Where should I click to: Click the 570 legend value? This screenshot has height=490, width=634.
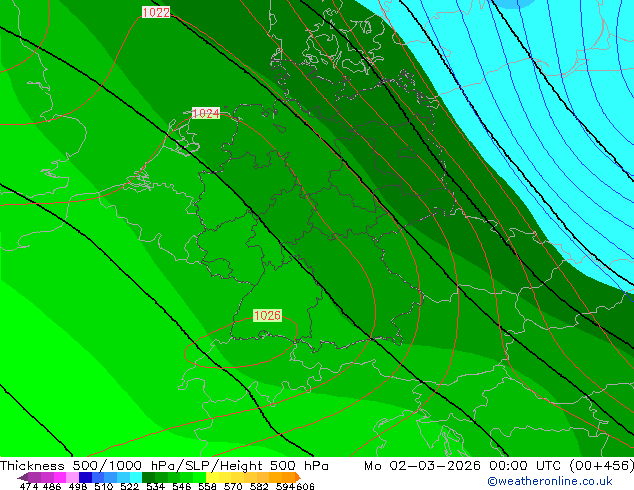coord(233,486)
